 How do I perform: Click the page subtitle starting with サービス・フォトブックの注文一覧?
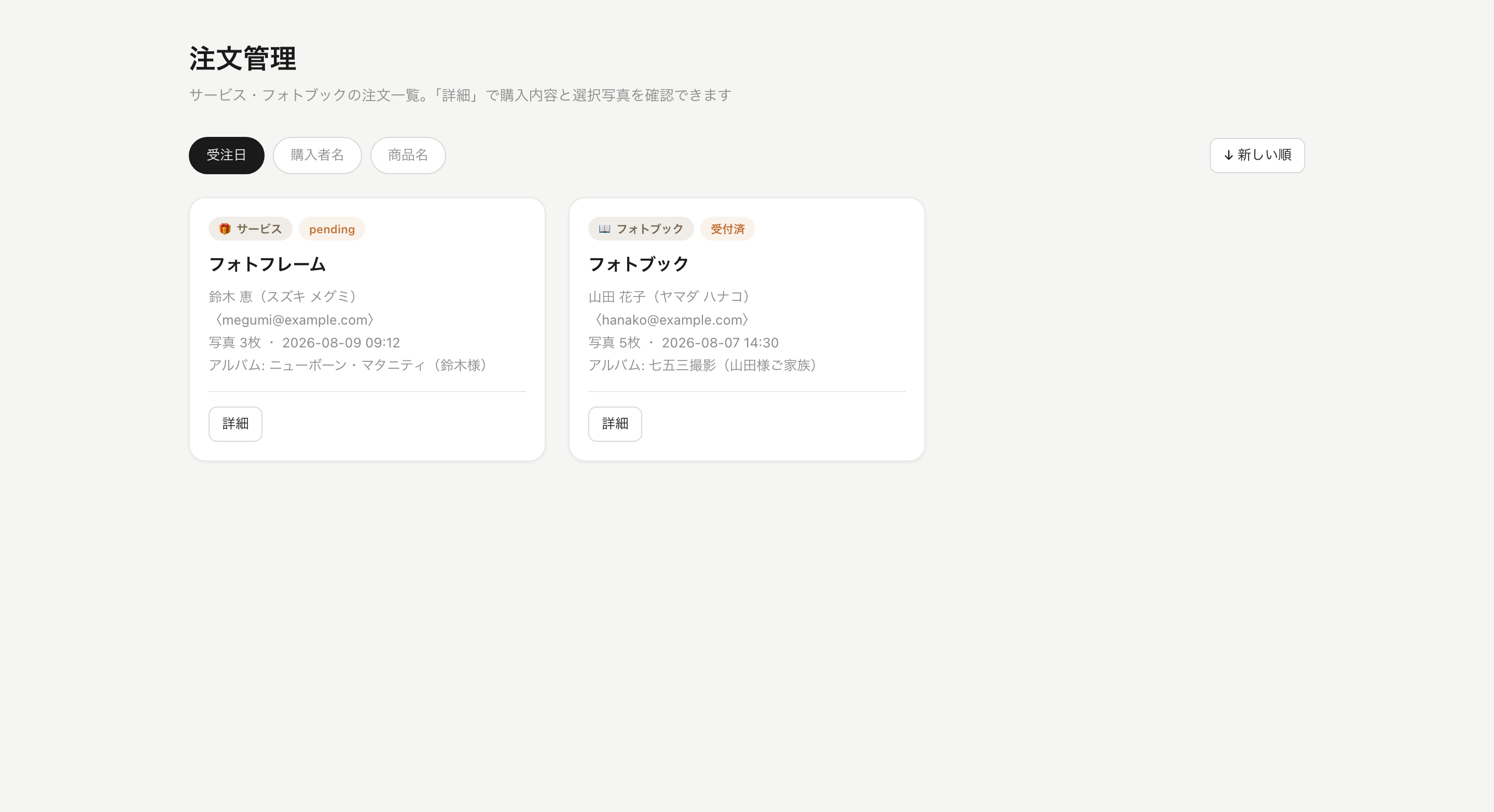pos(460,95)
